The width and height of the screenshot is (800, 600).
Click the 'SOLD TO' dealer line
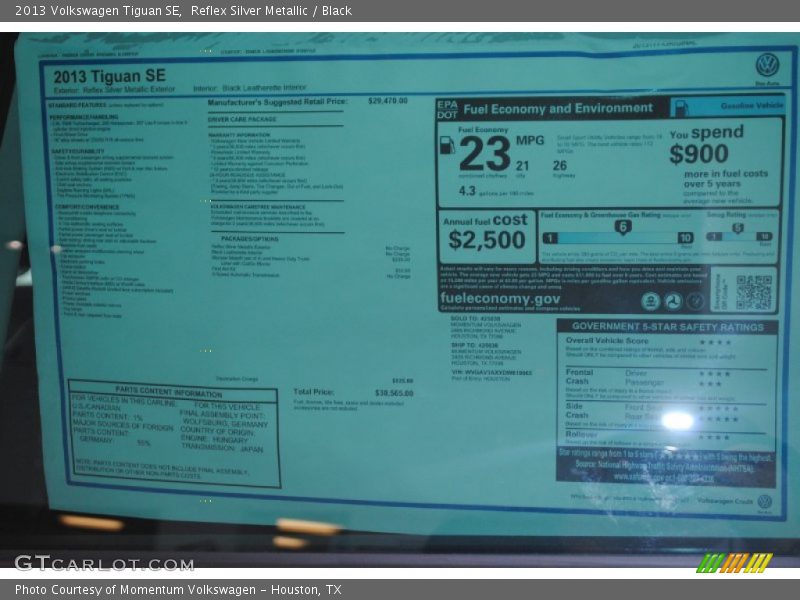point(476,318)
